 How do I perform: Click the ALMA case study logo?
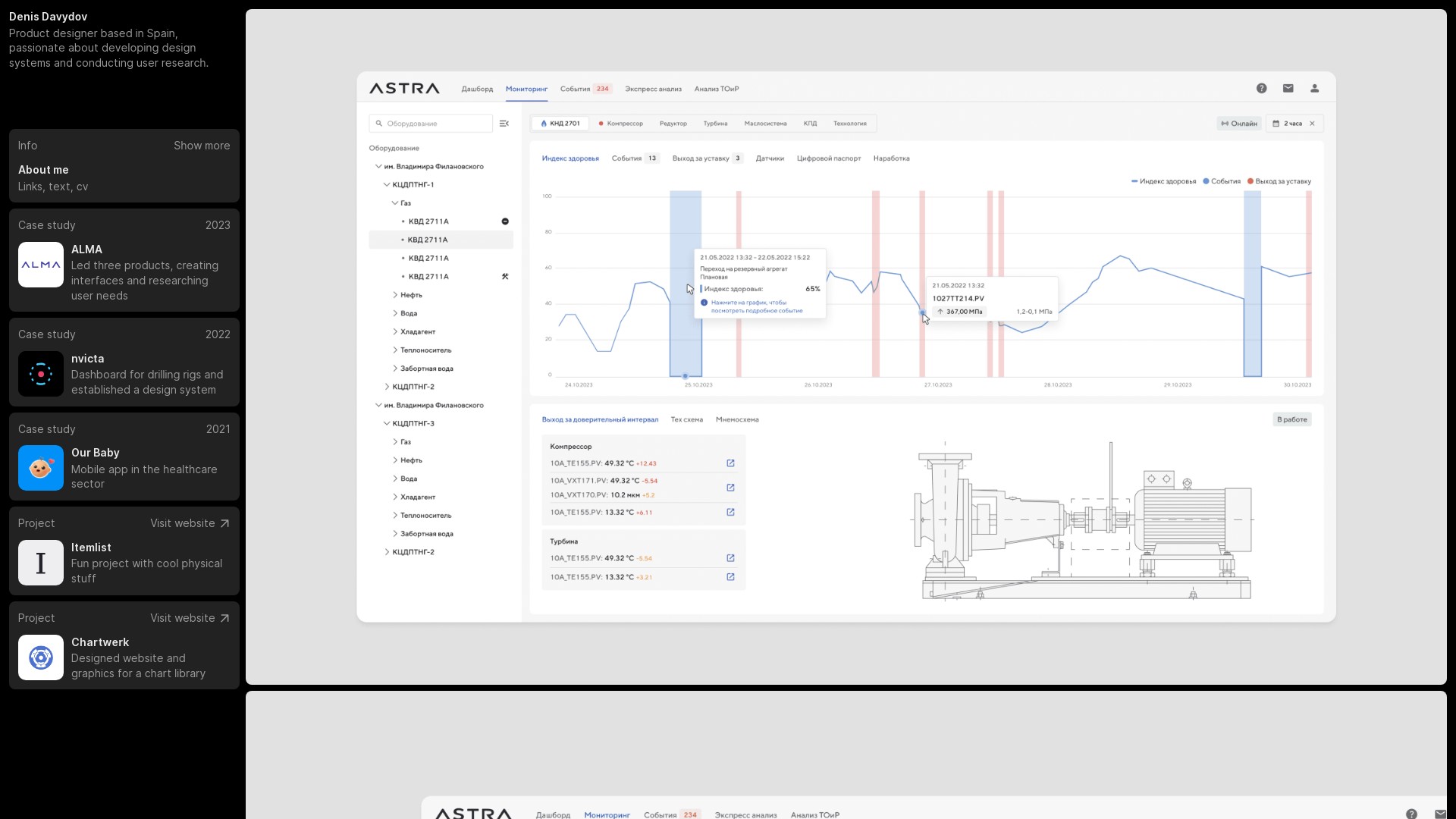click(x=41, y=265)
